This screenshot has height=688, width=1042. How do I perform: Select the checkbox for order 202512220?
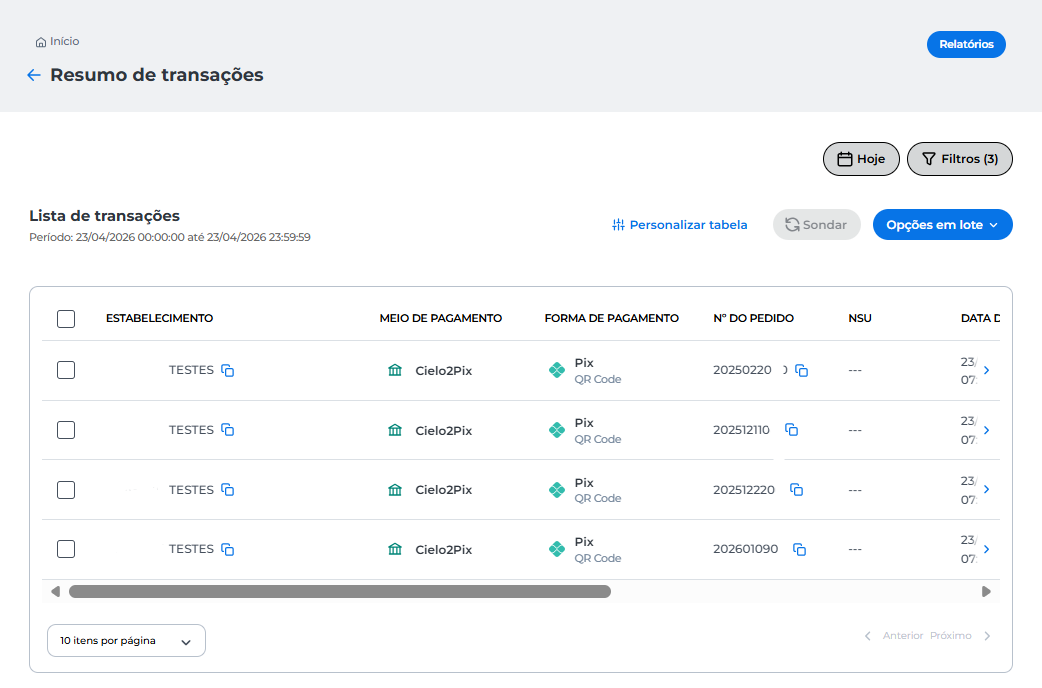tap(66, 490)
